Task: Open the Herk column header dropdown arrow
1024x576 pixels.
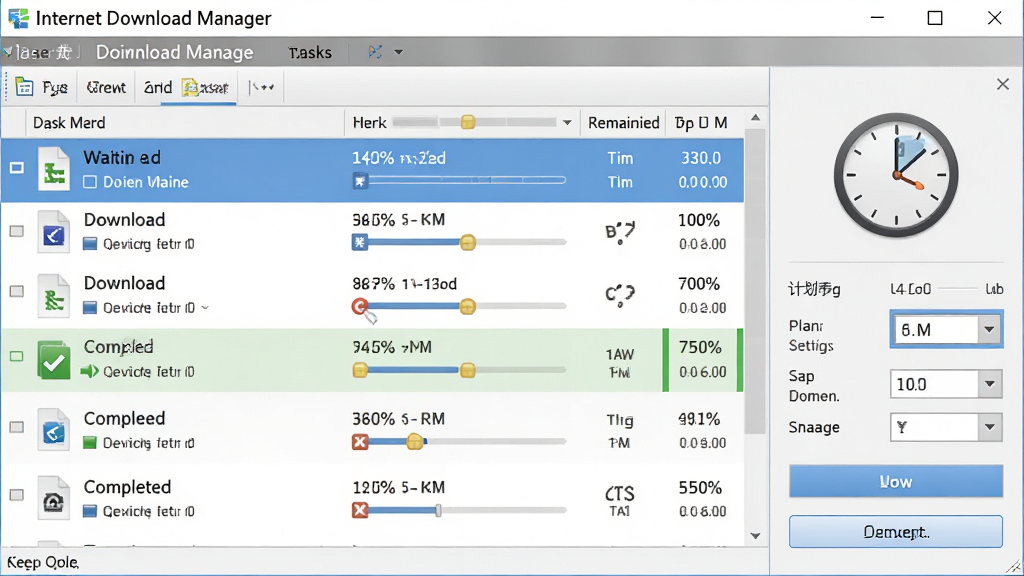Action: [x=567, y=123]
